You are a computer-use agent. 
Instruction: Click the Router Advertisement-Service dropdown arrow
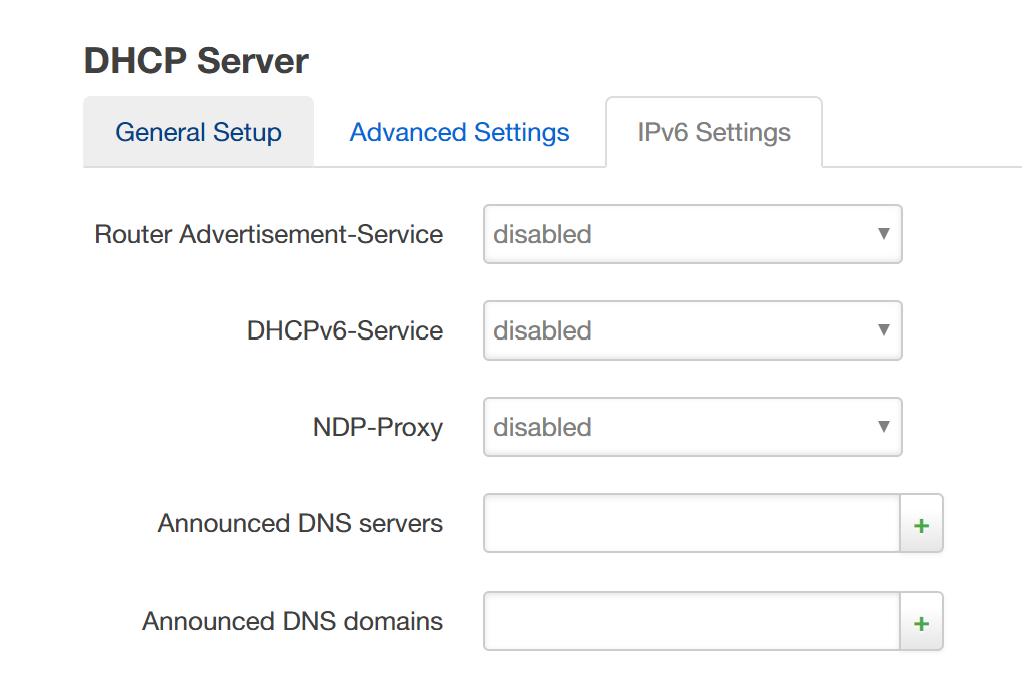pos(883,234)
